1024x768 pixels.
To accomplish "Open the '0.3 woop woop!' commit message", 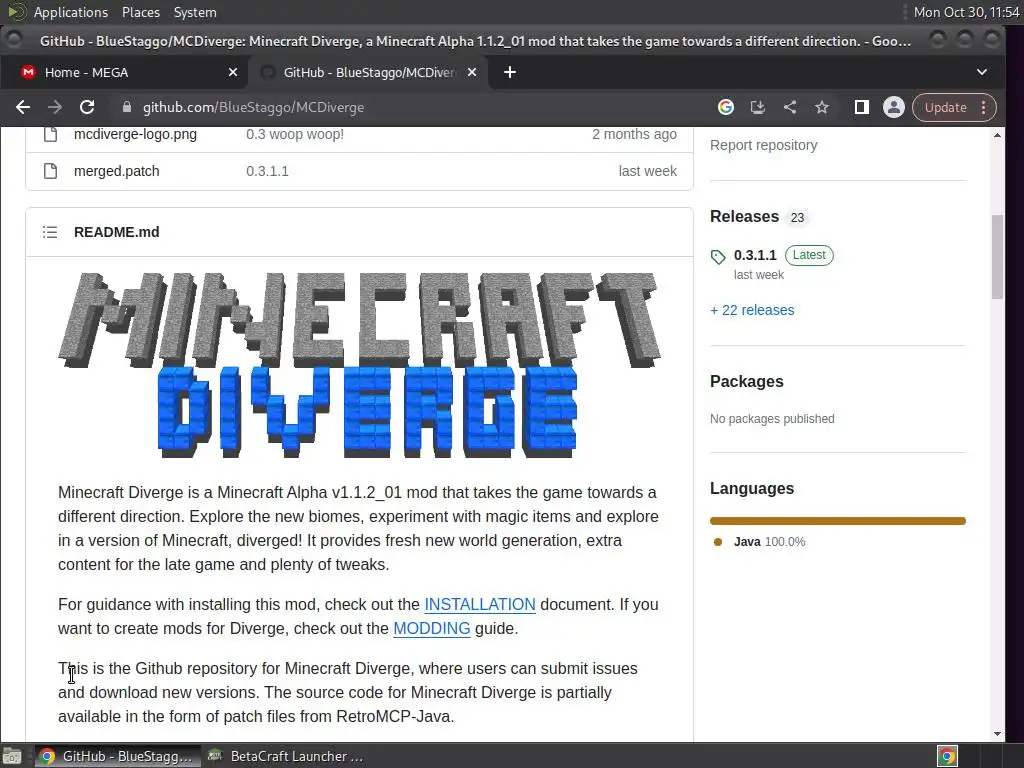I will click(295, 134).
